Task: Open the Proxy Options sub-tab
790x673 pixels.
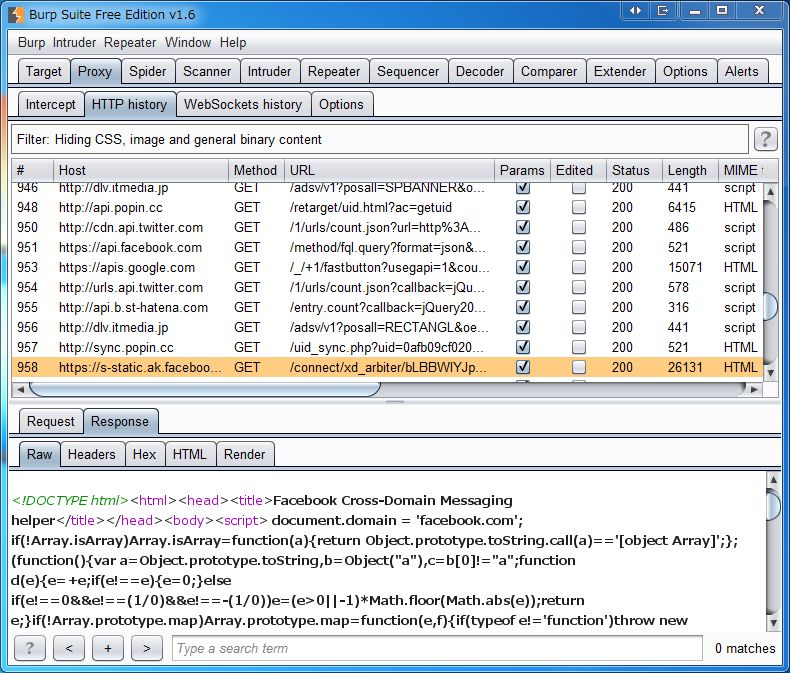Action: tap(341, 104)
